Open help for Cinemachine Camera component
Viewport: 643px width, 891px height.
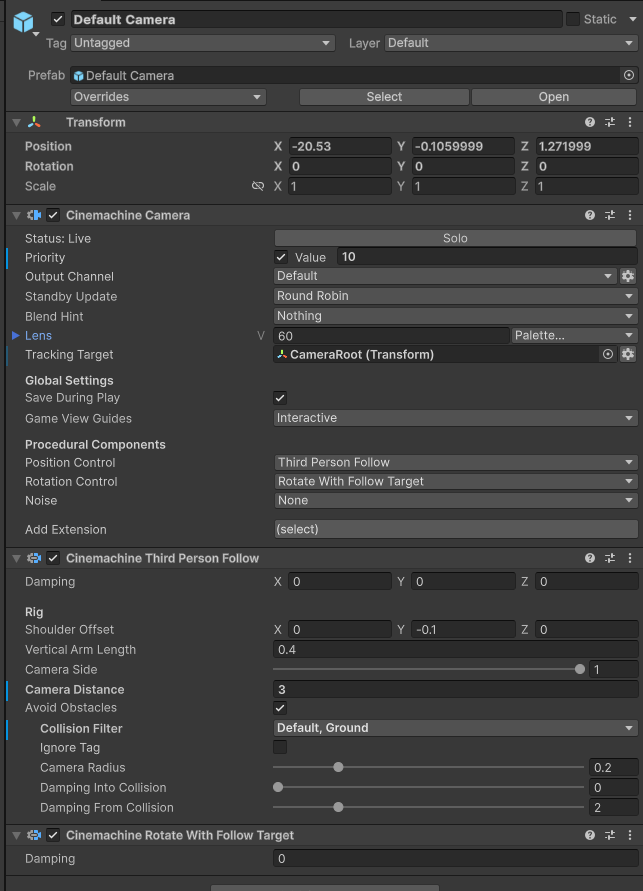click(x=590, y=215)
